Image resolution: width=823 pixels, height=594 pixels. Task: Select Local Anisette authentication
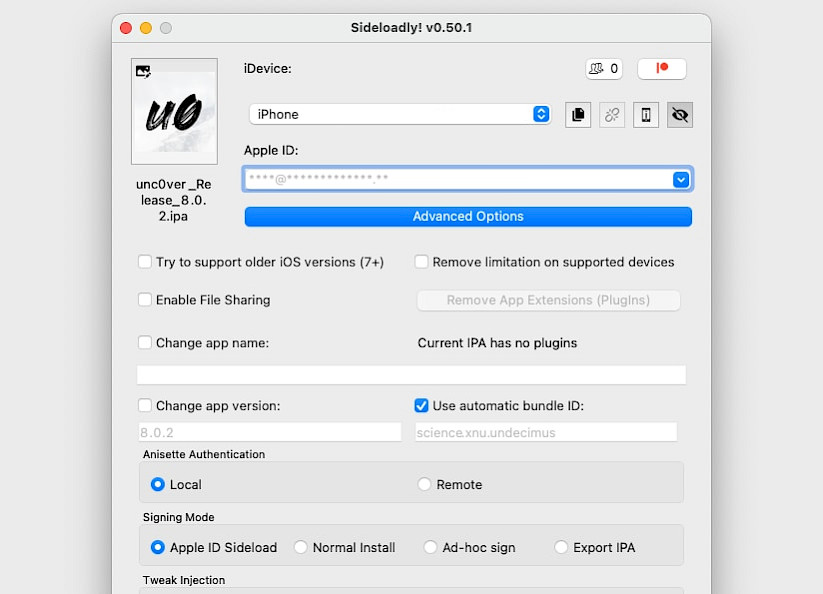[x=157, y=484]
